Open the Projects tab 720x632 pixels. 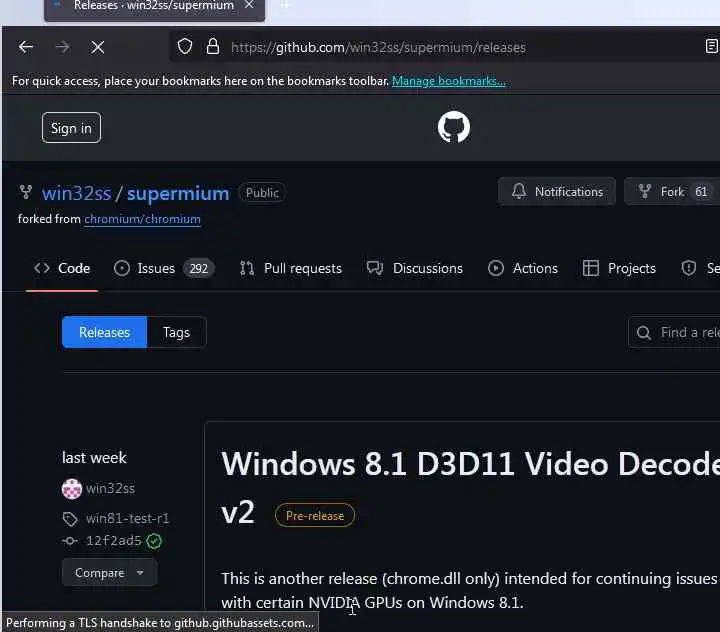tap(619, 268)
